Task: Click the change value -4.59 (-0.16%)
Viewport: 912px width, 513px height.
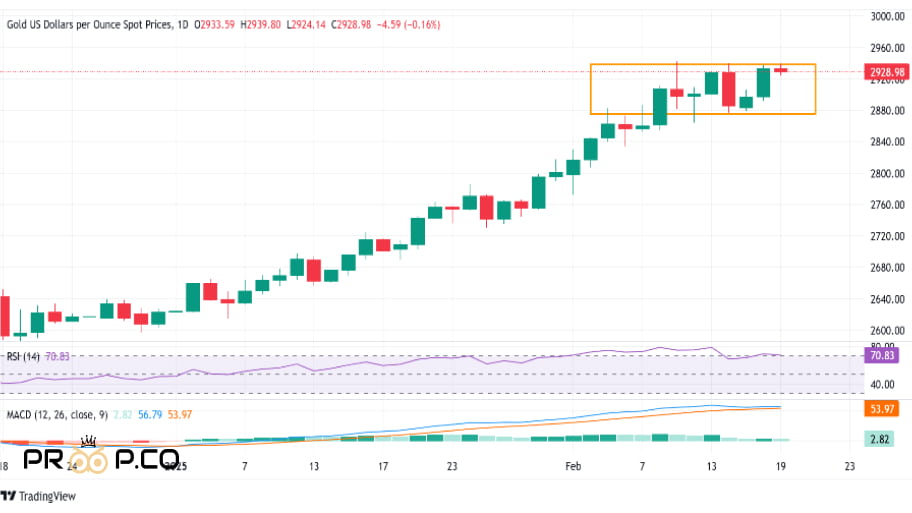Action: [x=409, y=25]
